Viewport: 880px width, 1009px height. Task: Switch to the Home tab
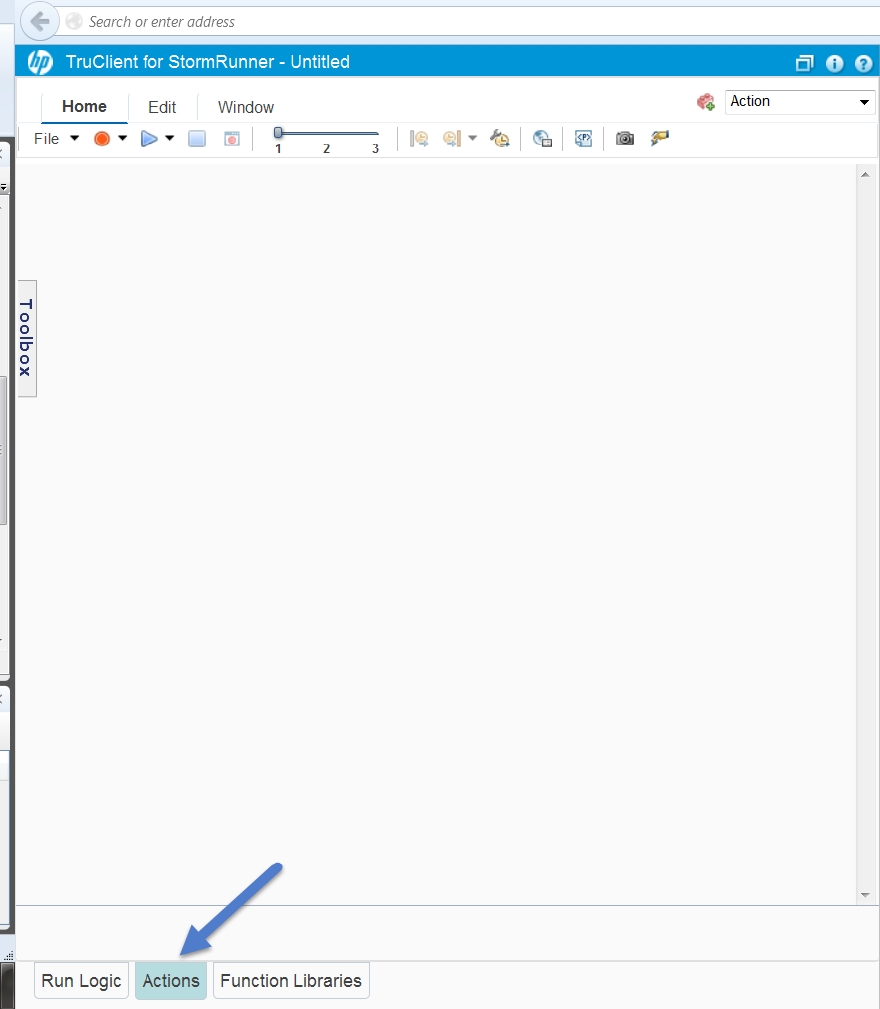(x=84, y=107)
